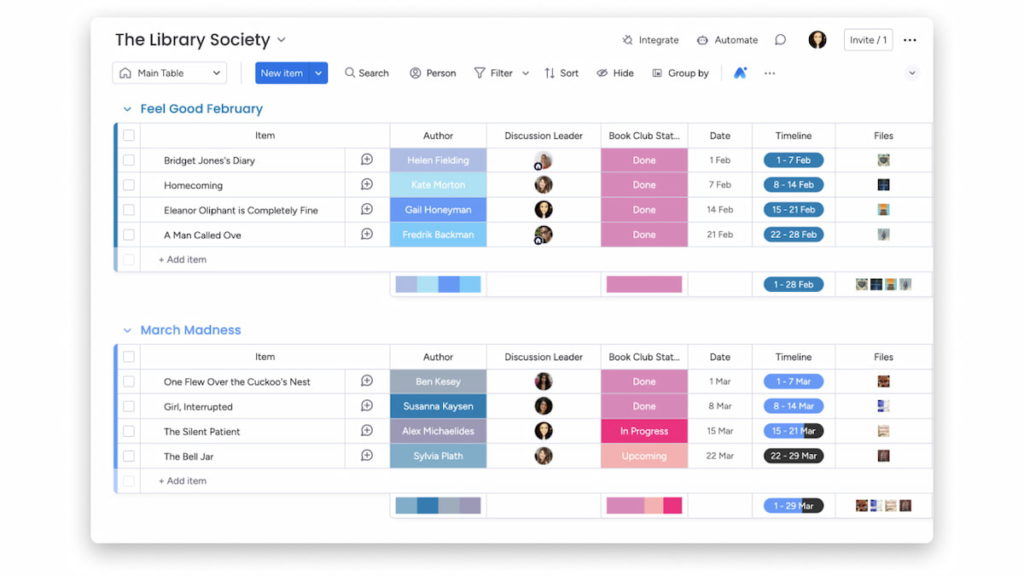Open the Integrate panel

[651, 40]
